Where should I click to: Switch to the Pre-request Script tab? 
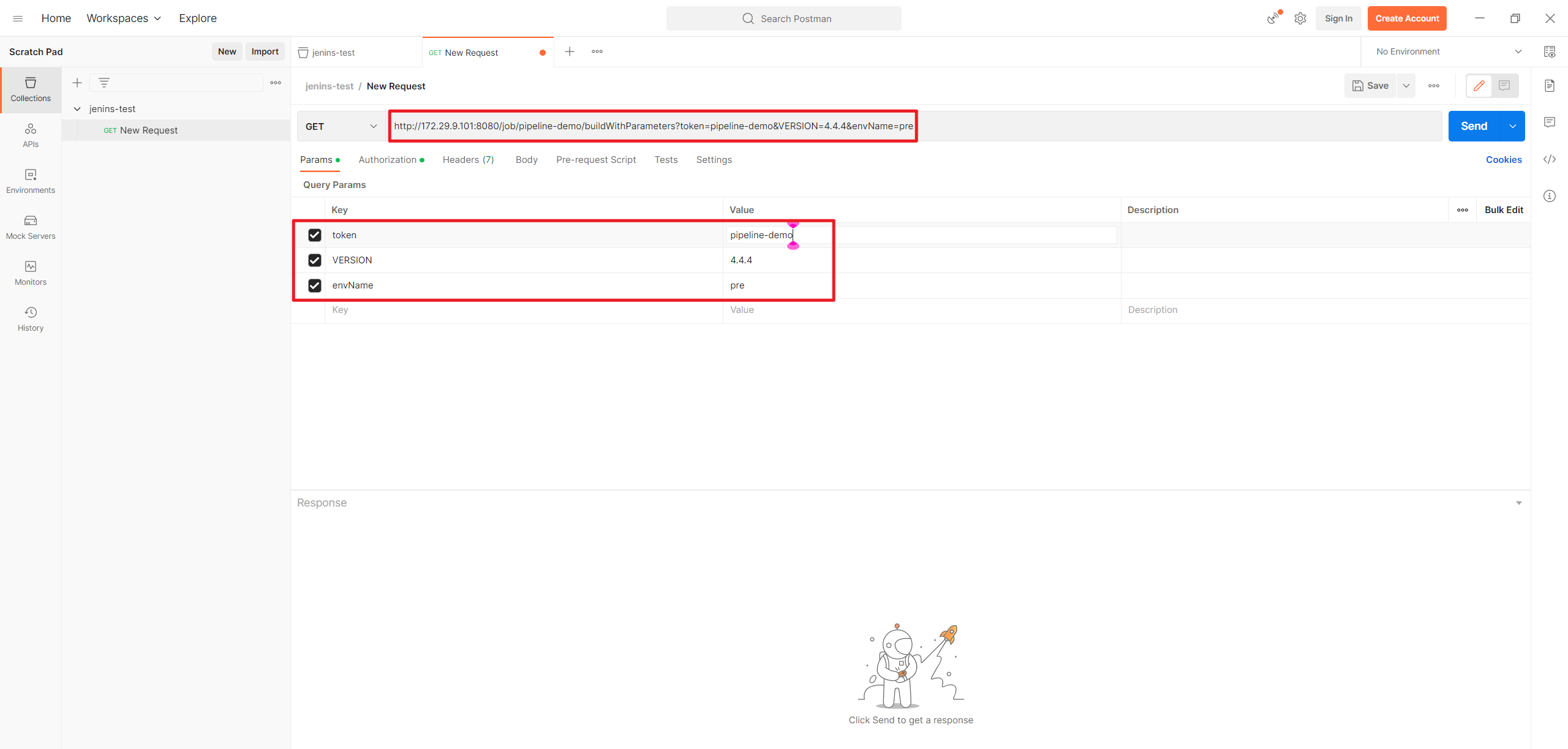[596, 160]
